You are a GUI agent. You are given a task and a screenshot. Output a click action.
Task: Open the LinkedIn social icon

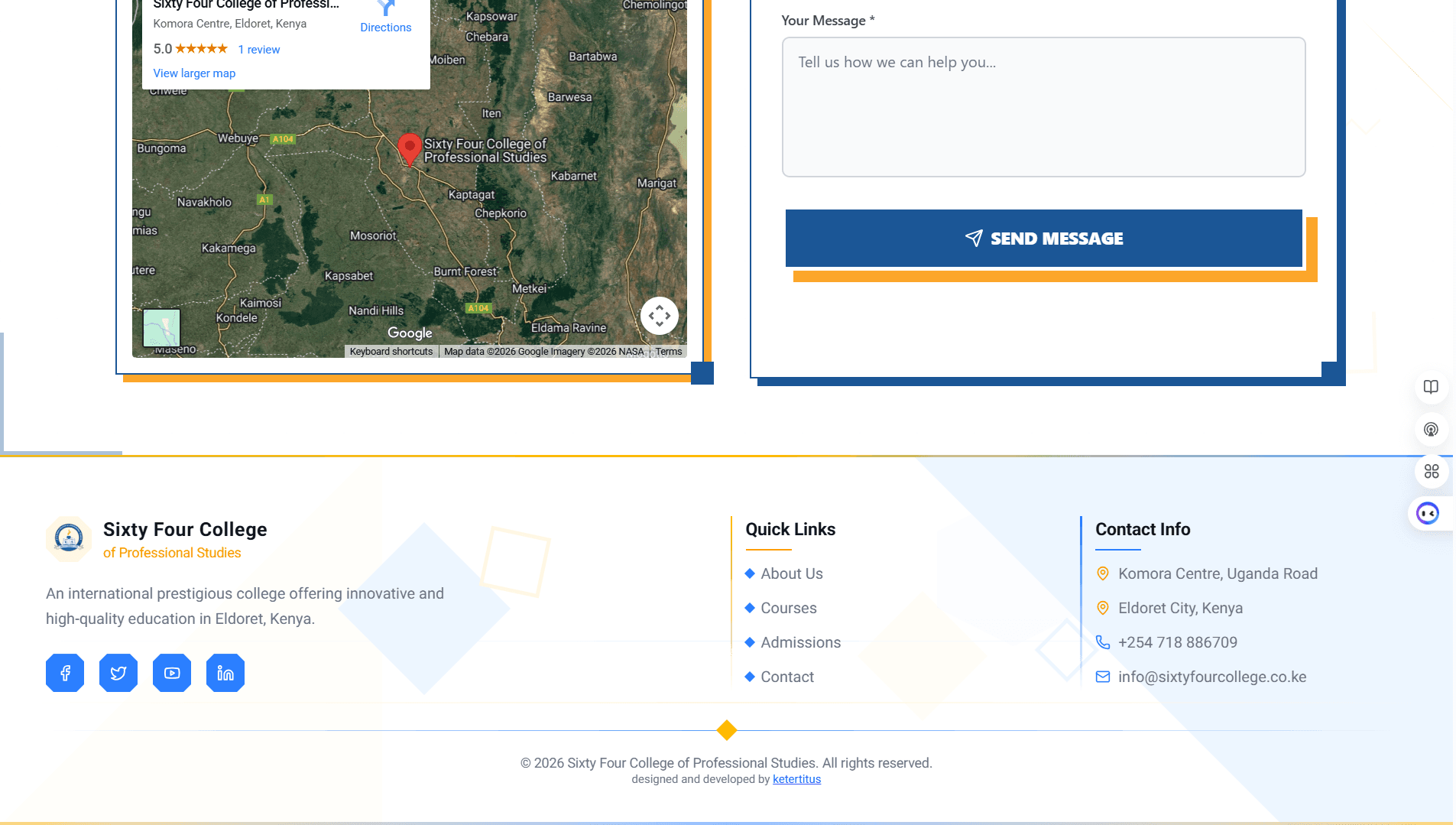pyautogui.click(x=225, y=673)
